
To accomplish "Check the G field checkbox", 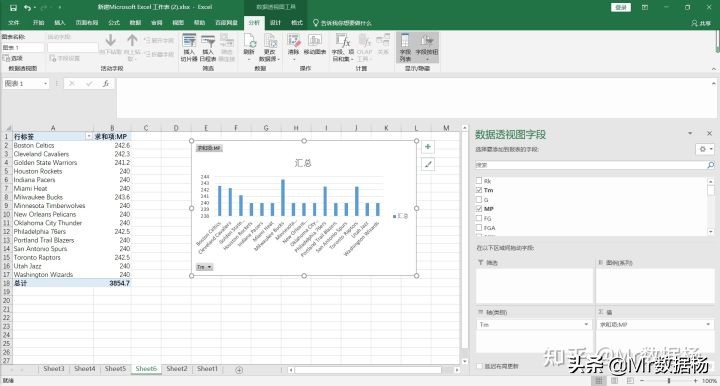I will tap(479, 200).
